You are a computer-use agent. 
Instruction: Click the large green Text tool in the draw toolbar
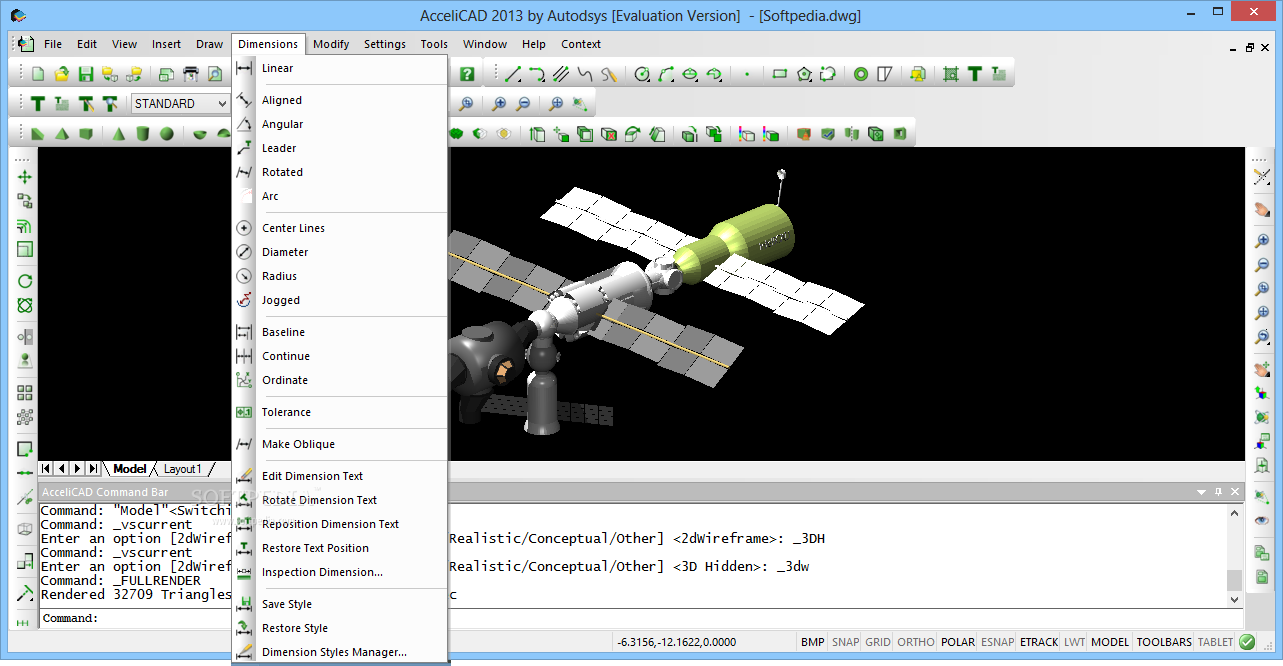point(975,74)
